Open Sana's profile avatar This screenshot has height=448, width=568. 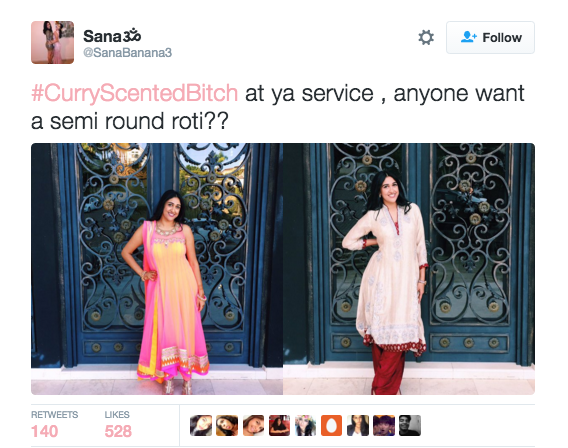53,42
